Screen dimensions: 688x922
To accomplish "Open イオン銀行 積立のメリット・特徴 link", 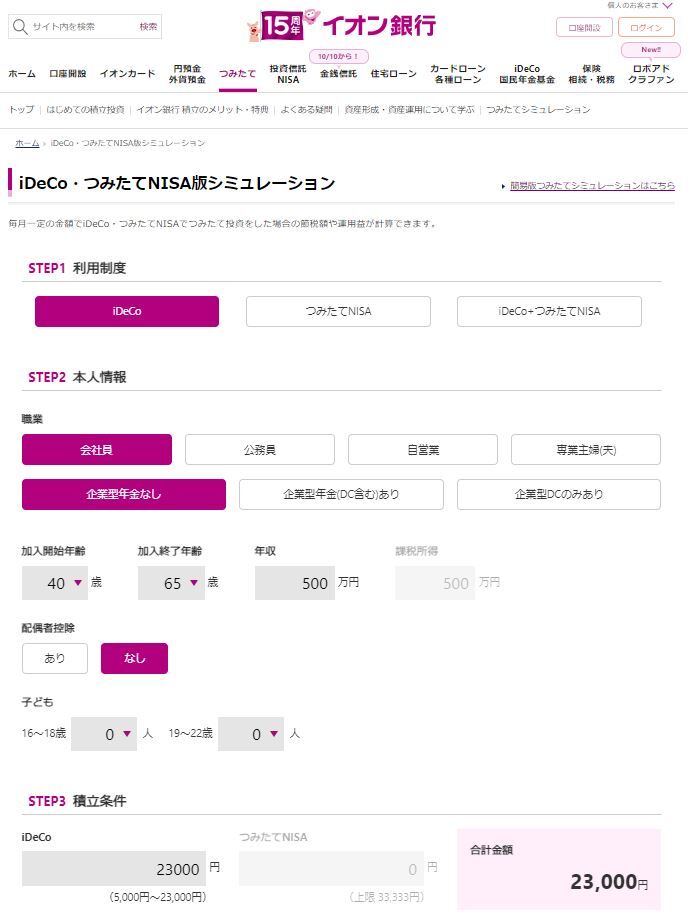I will 202,110.
